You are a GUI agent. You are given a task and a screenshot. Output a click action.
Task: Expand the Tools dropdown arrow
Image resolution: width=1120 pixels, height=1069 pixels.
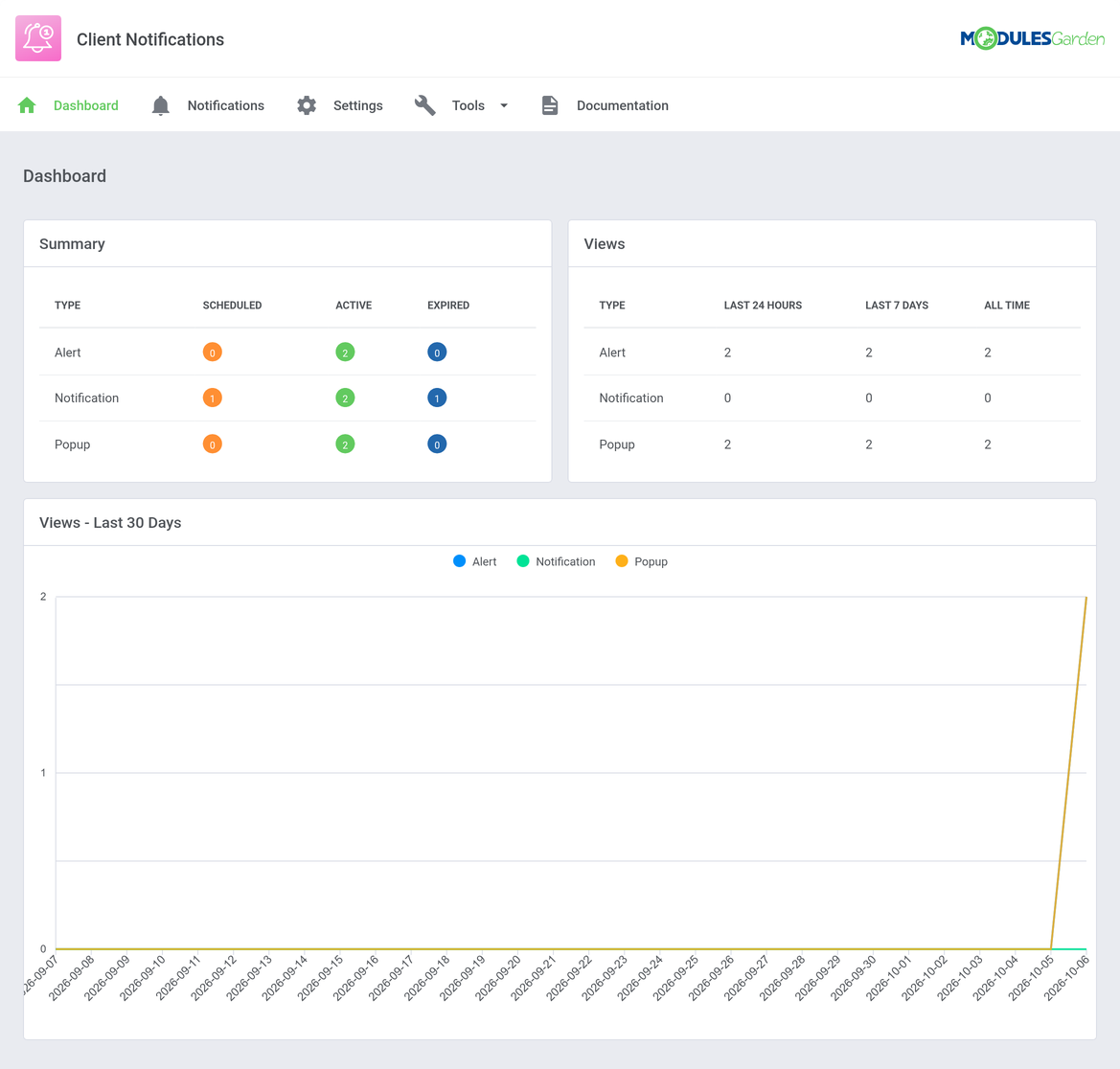coord(504,105)
